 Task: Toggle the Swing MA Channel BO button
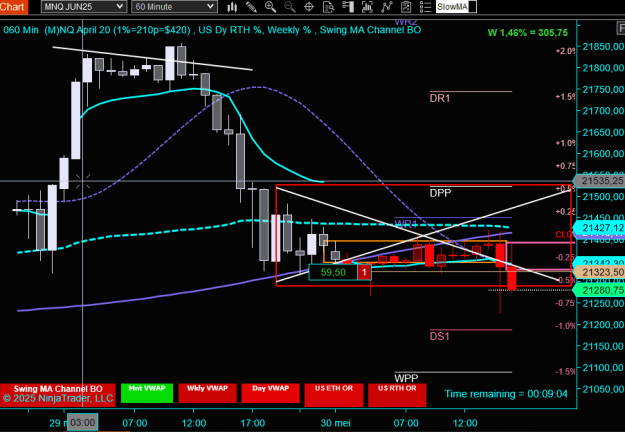coord(58,395)
